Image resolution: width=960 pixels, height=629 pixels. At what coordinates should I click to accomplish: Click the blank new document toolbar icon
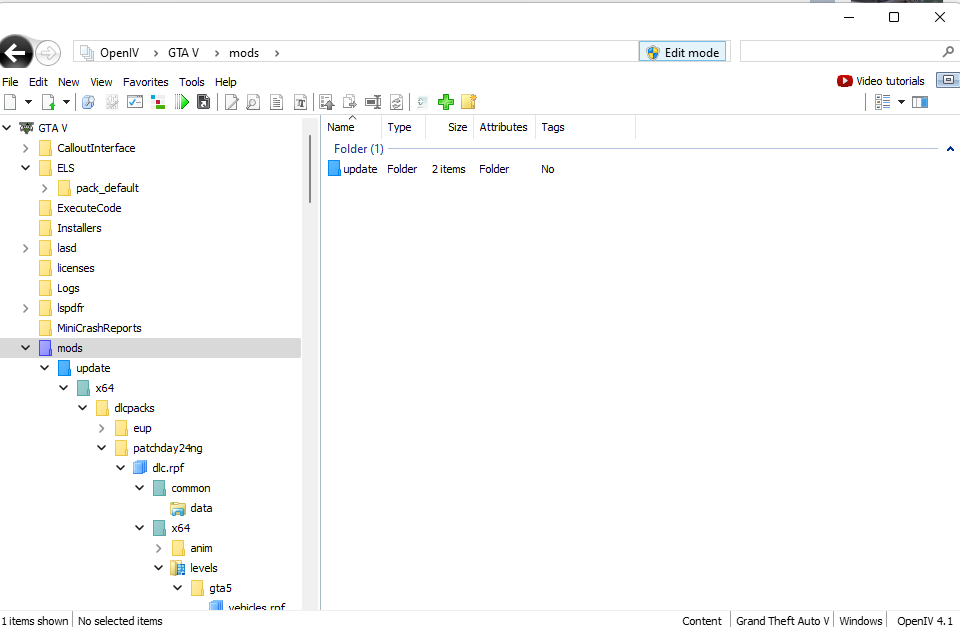click(x=10, y=102)
